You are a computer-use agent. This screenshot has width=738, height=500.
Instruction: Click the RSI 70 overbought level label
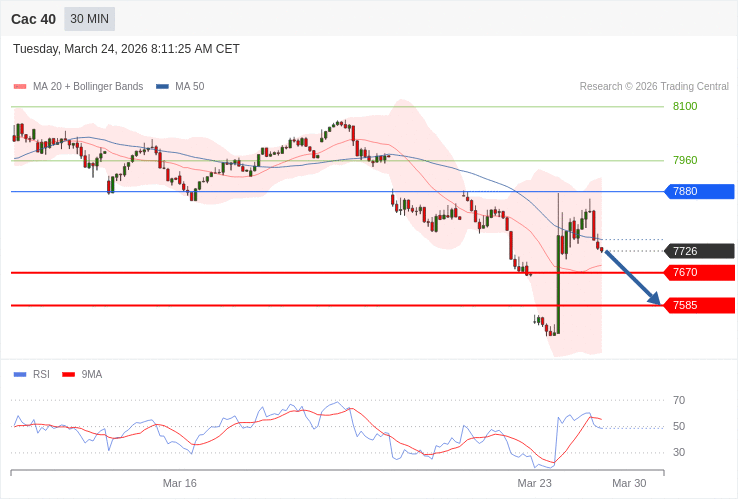click(679, 400)
